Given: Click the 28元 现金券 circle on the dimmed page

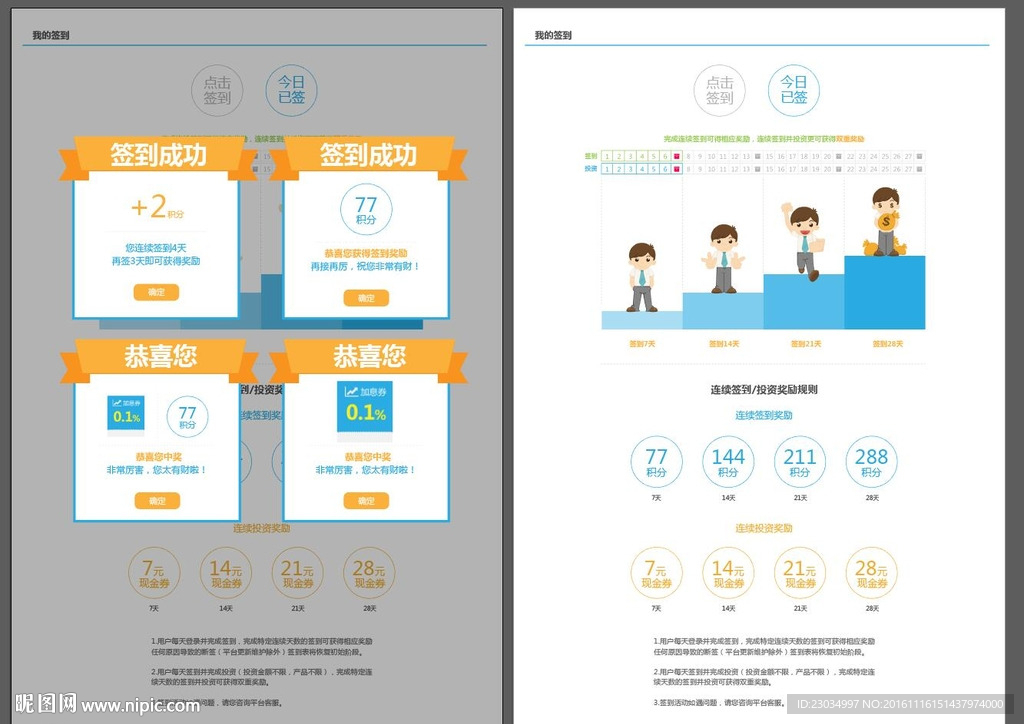Looking at the screenshot, I should point(369,573).
